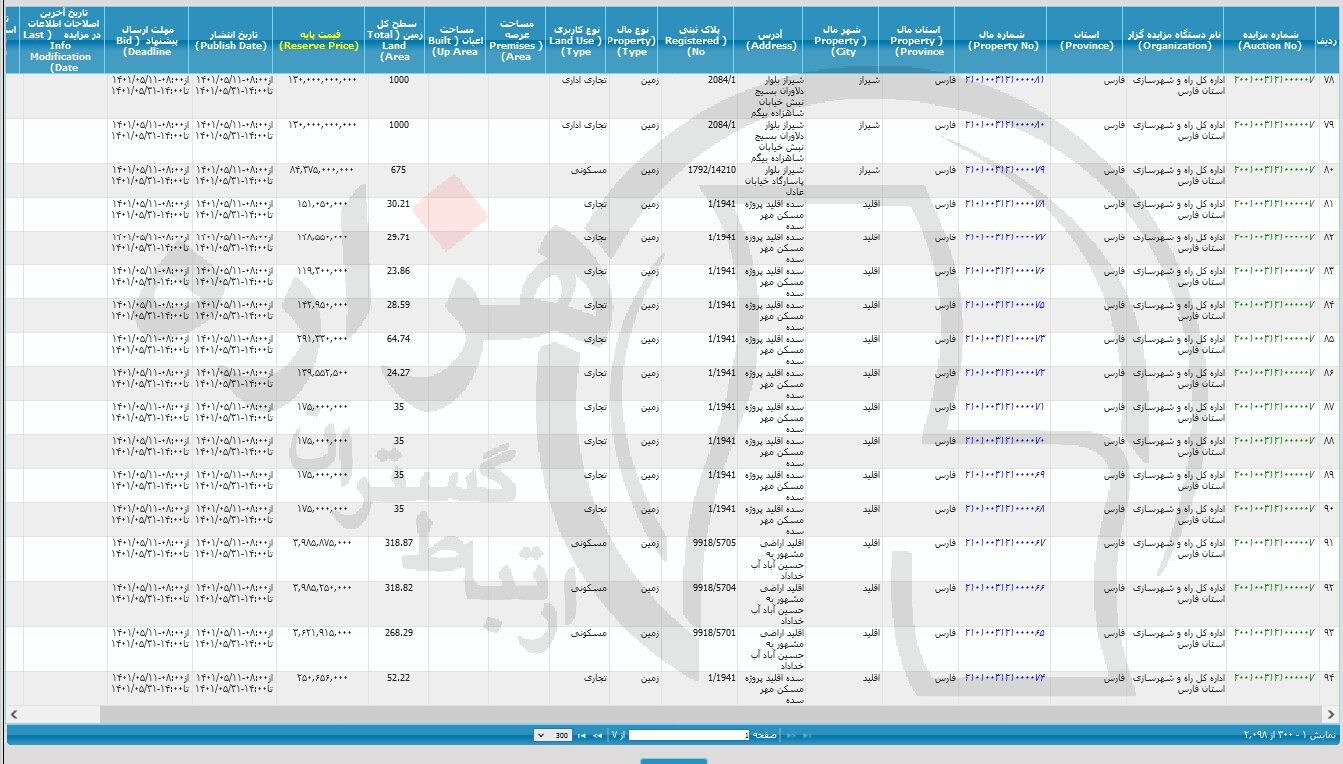Open property number ending ۶۵ in row ۹۳
Image resolution: width=1343 pixels, height=764 pixels.
coord(1004,633)
